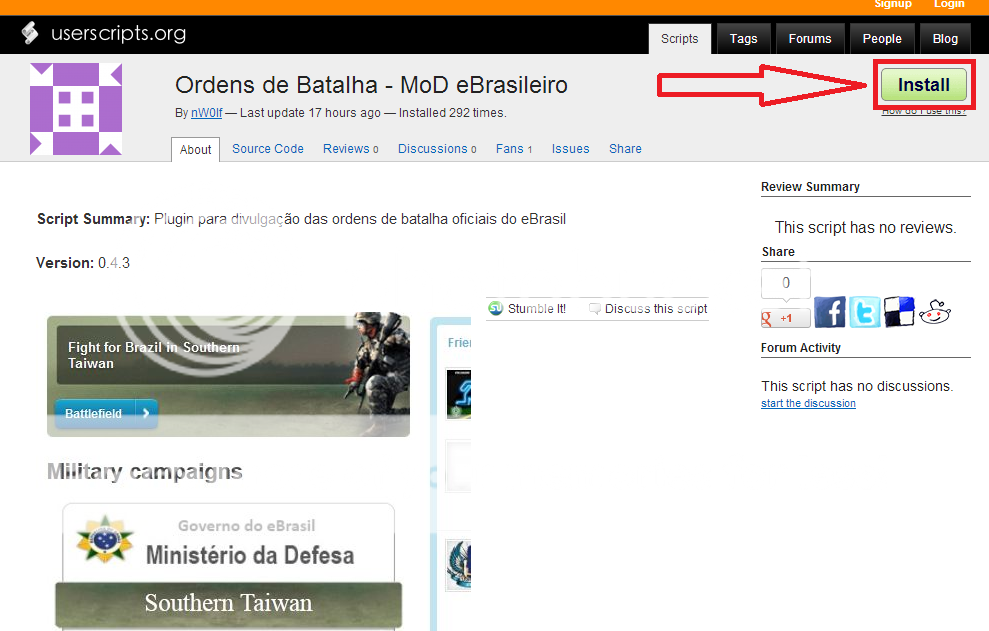Click the Google +1 count box showing 0
Image resolution: width=989 pixels, height=631 pixels.
pyautogui.click(x=786, y=283)
